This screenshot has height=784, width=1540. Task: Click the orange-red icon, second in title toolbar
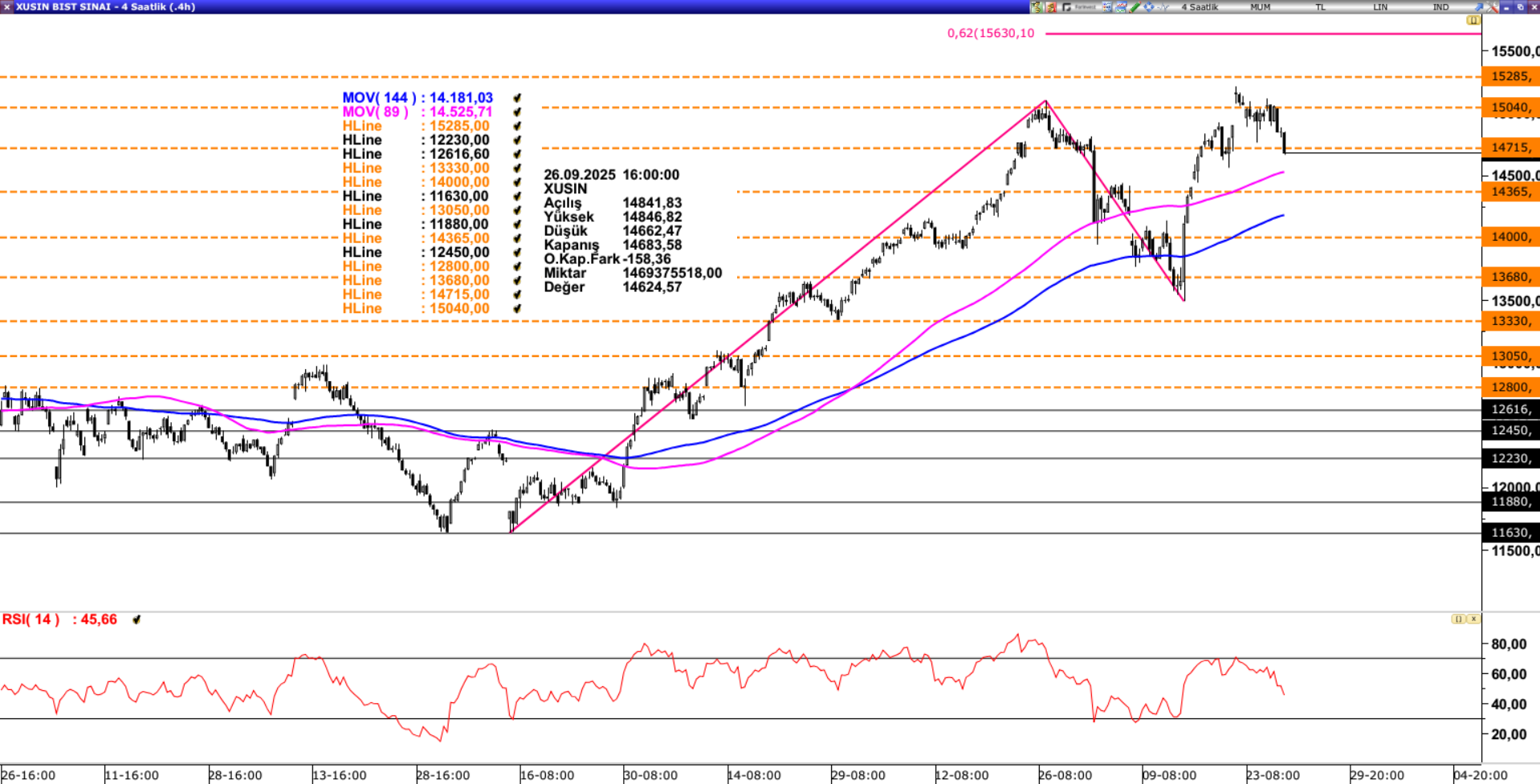pos(1051,6)
